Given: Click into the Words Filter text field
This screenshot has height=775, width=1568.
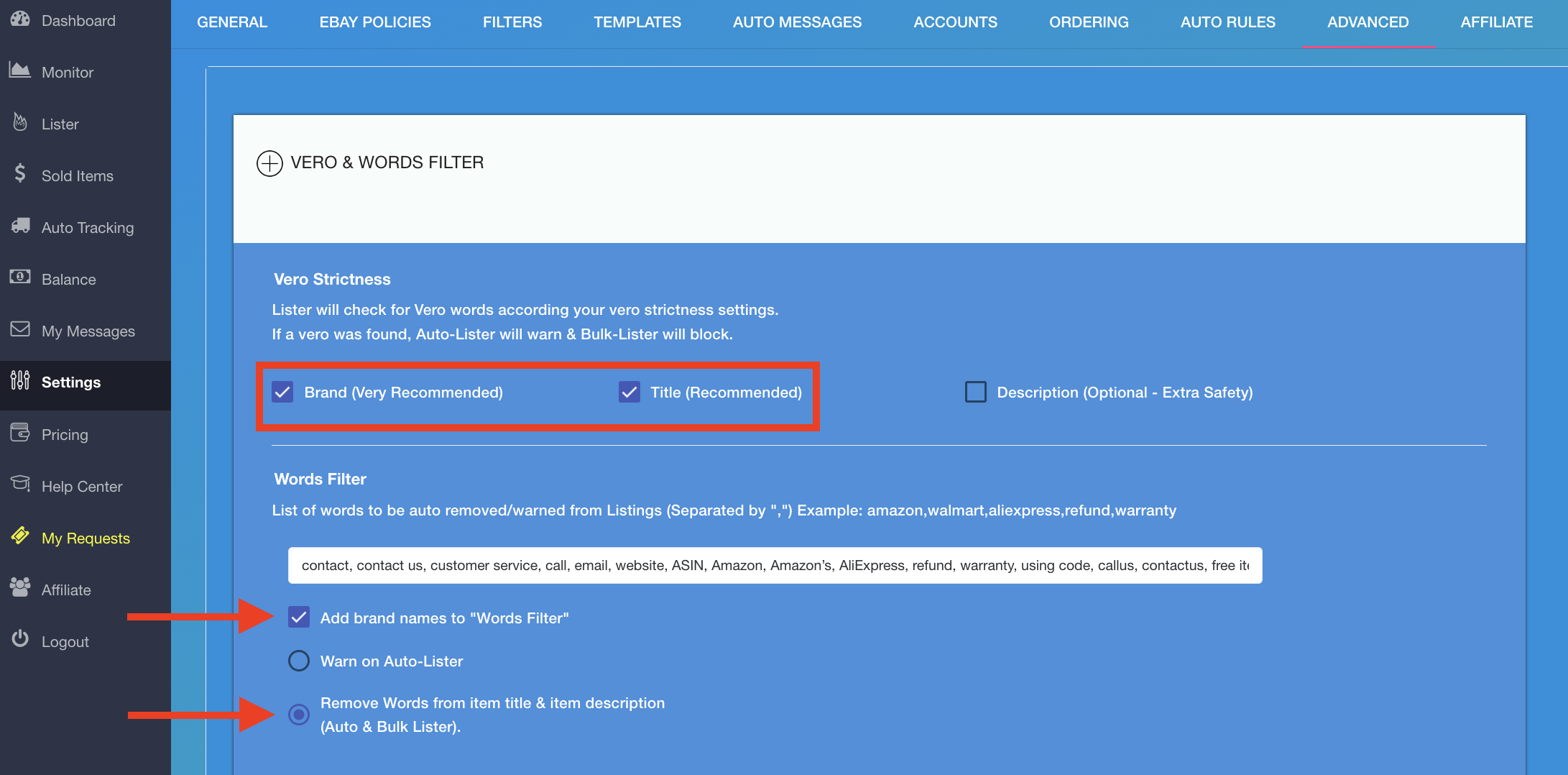Looking at the screenshot, I should pyautogui.click(x=775, y=565).
